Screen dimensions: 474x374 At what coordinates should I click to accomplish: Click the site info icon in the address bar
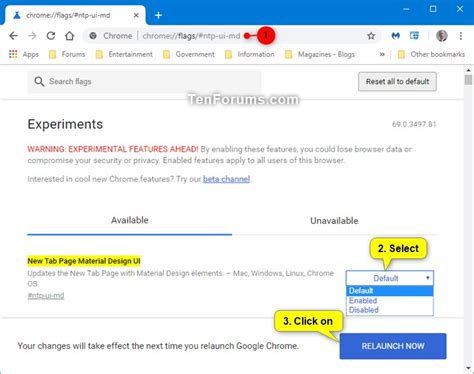coord(93,36)
